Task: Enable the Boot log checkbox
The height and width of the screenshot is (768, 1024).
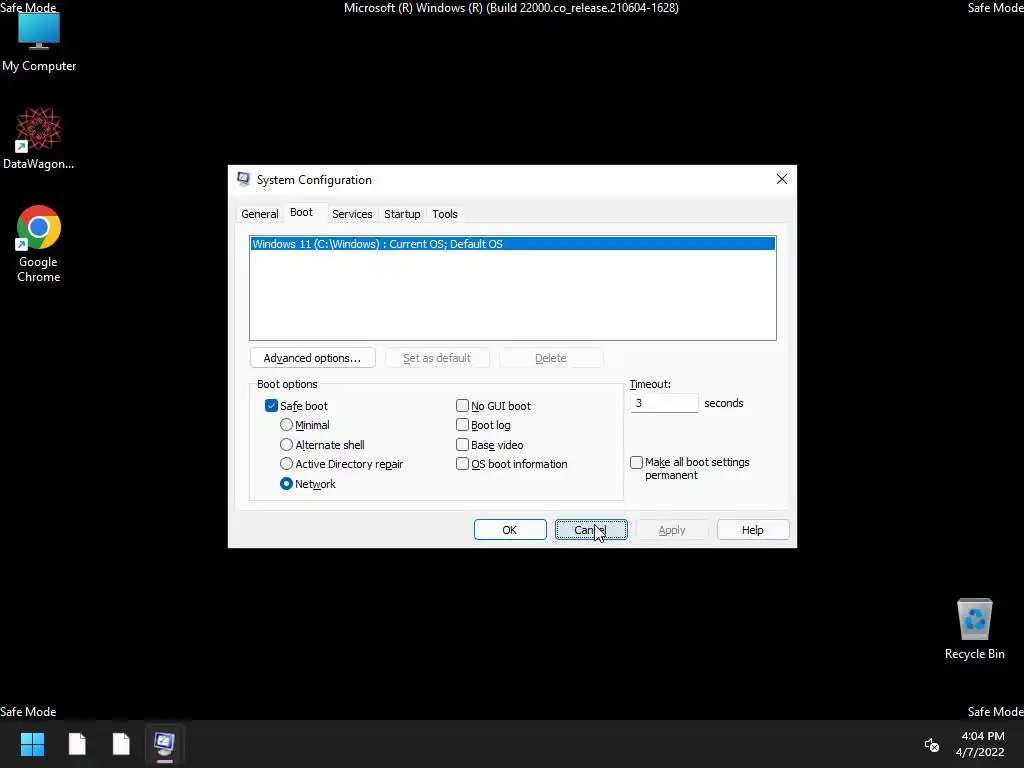Action: pos(462,424)
